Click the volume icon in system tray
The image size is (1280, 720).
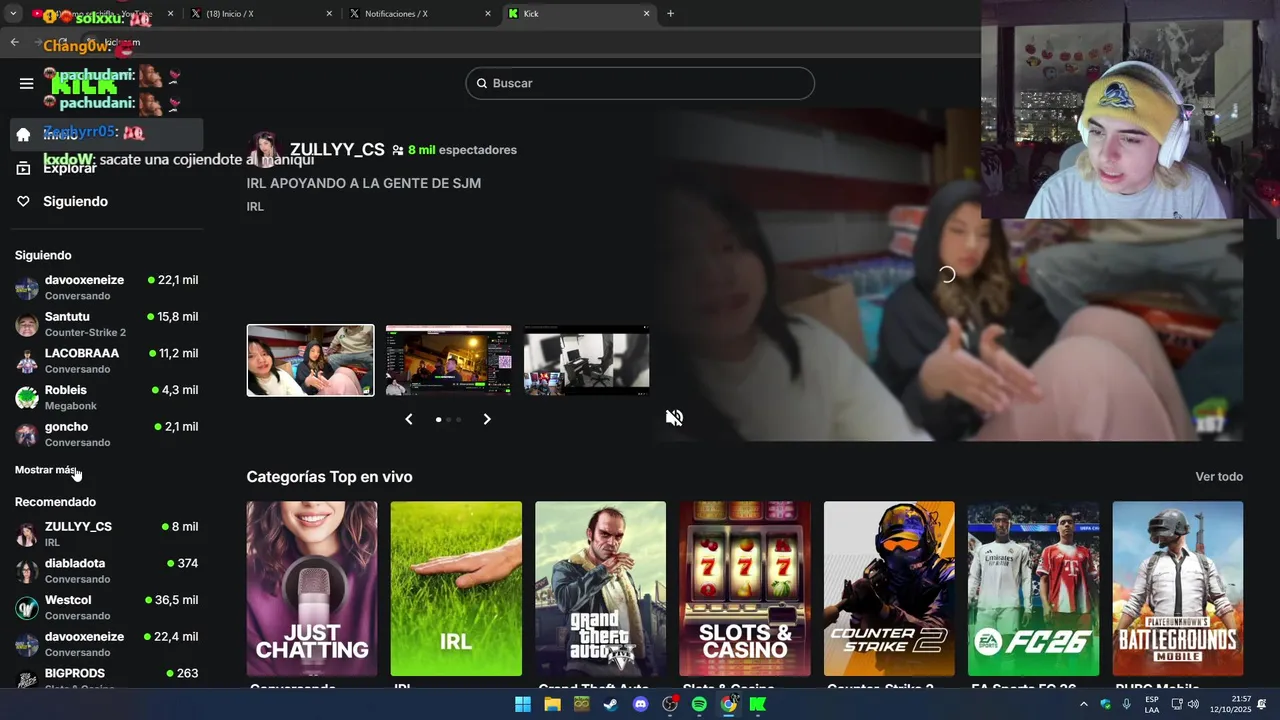(x=1193, y=704)
